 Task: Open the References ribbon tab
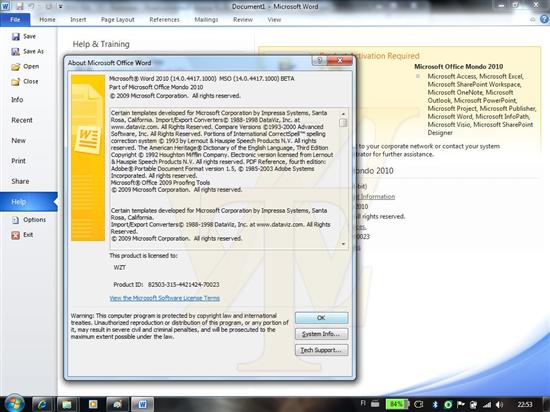click(x=164, y=20)
